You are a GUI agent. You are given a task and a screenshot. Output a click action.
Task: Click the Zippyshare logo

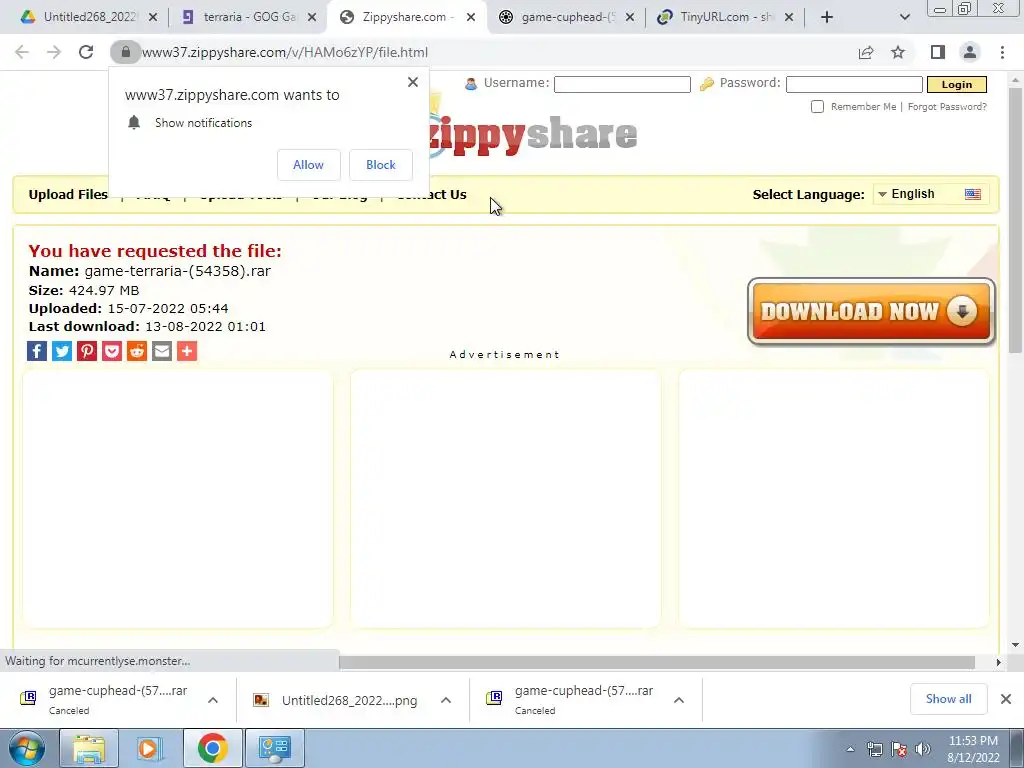pyautogui.click(x=534, y=135)
